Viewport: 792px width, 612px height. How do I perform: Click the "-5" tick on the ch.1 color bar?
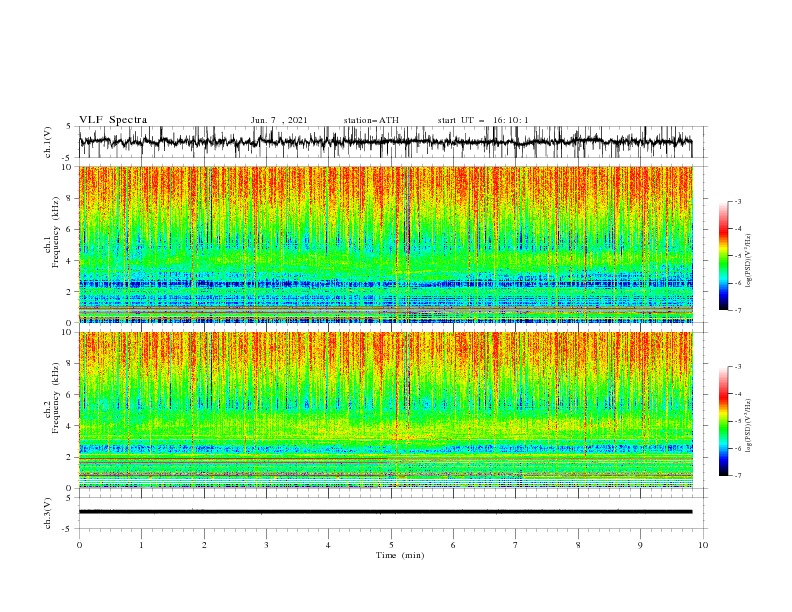coord(738,256)
